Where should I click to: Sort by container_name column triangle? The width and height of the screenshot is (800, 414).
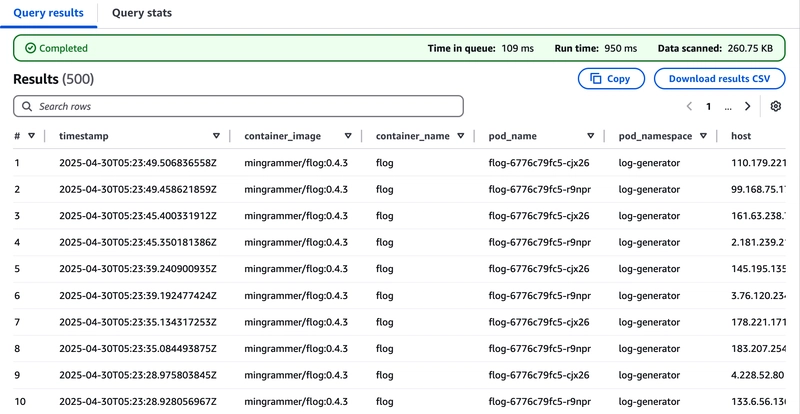coord(461,136)
